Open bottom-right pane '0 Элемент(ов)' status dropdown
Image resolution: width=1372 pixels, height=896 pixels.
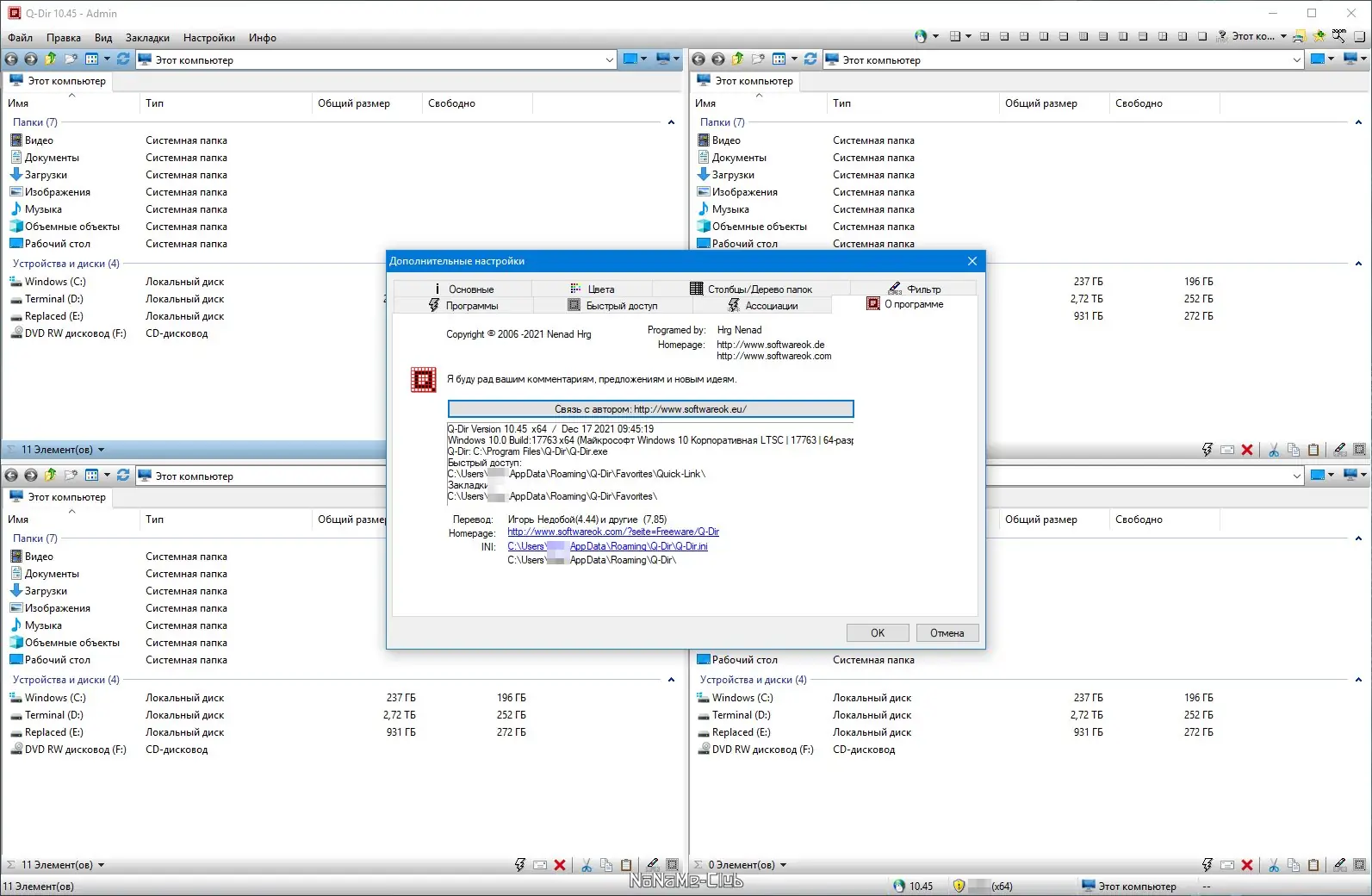click(783, 865)
